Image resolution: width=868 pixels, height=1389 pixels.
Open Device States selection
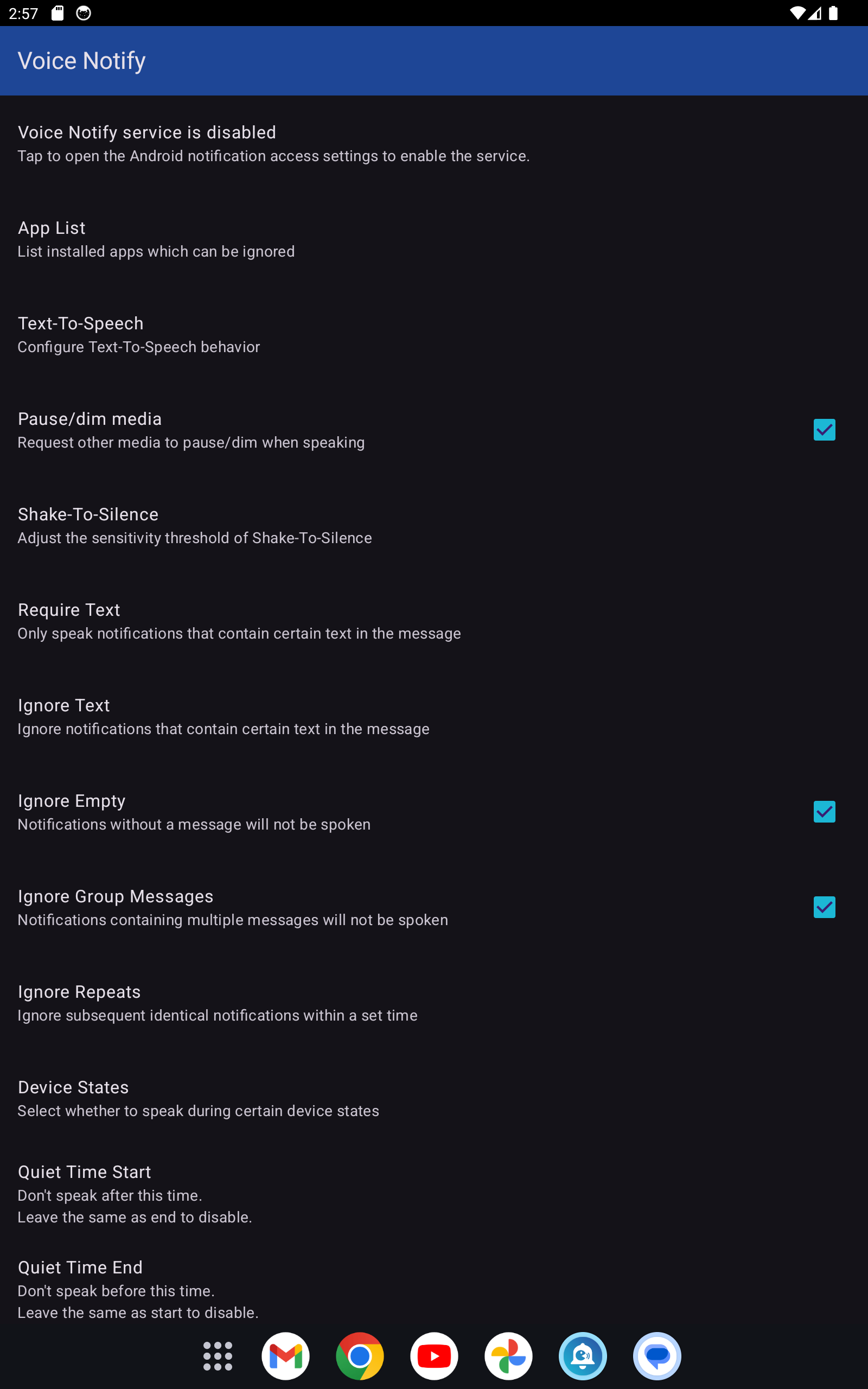tap(198, 1098)
